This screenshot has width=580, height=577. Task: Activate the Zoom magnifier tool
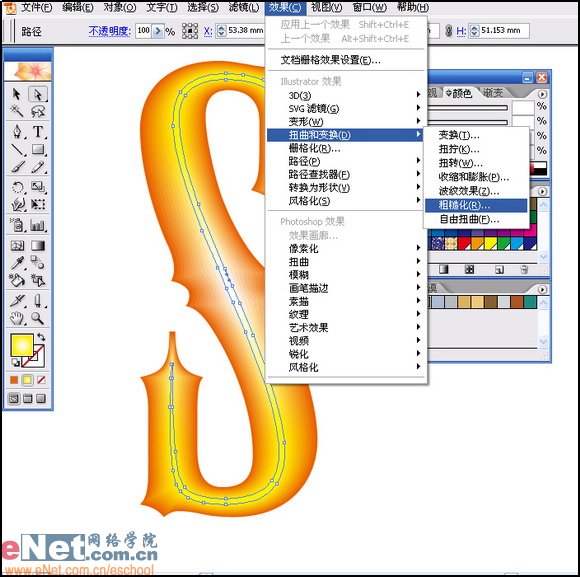point(38,318)
